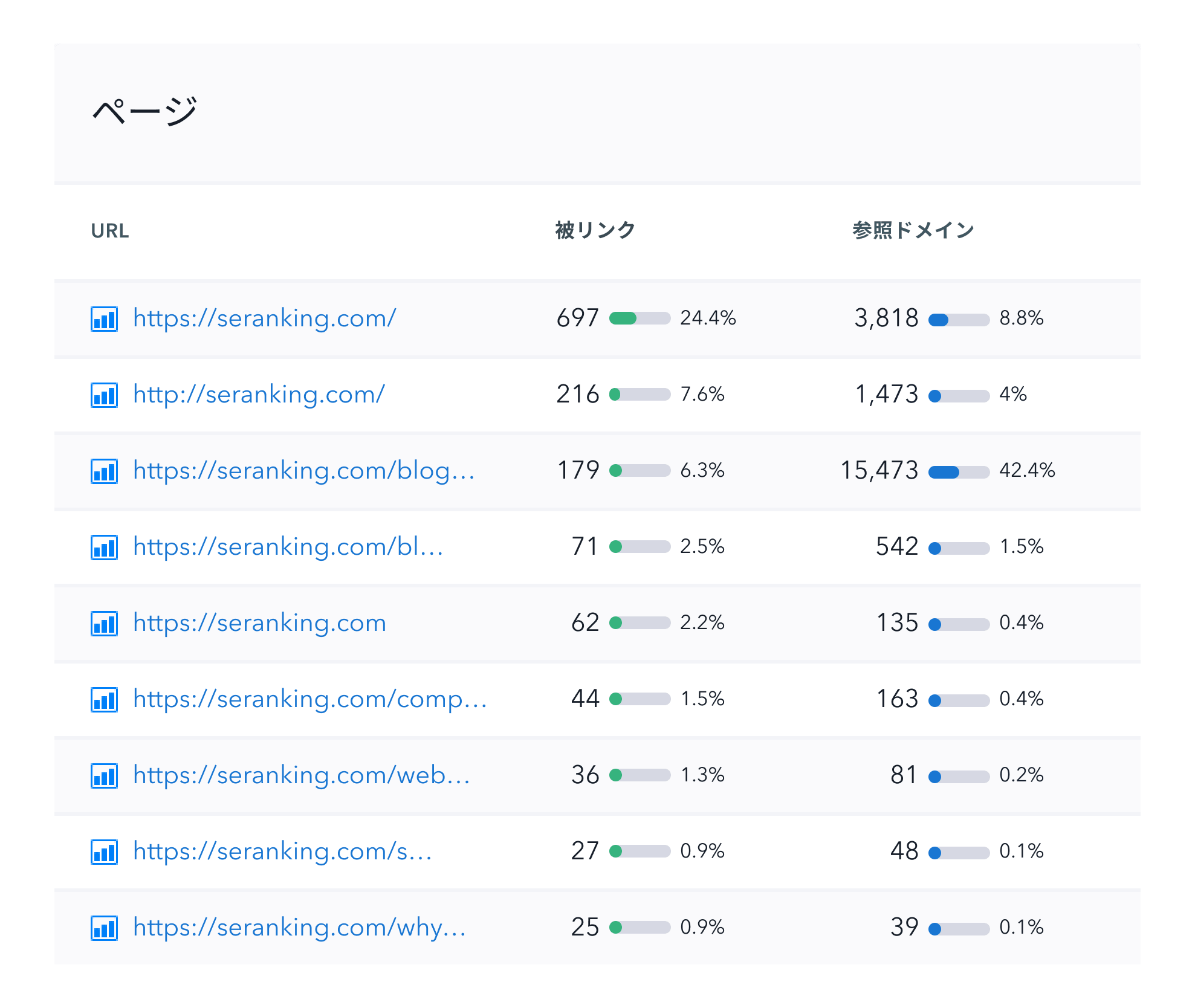Image resolution: width=1195 pixels, height=1008 pixels.
Task: Click chart icon beside http://seranking.com/ row
Action: point(104,395)
